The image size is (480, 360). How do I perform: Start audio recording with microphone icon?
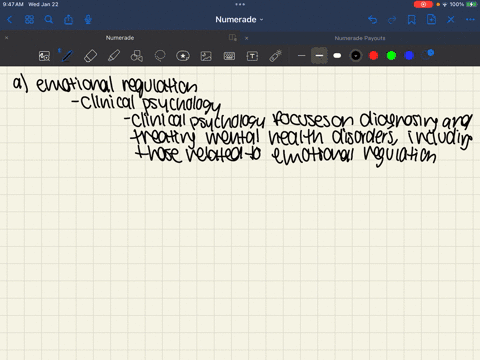tap(88, 20)
